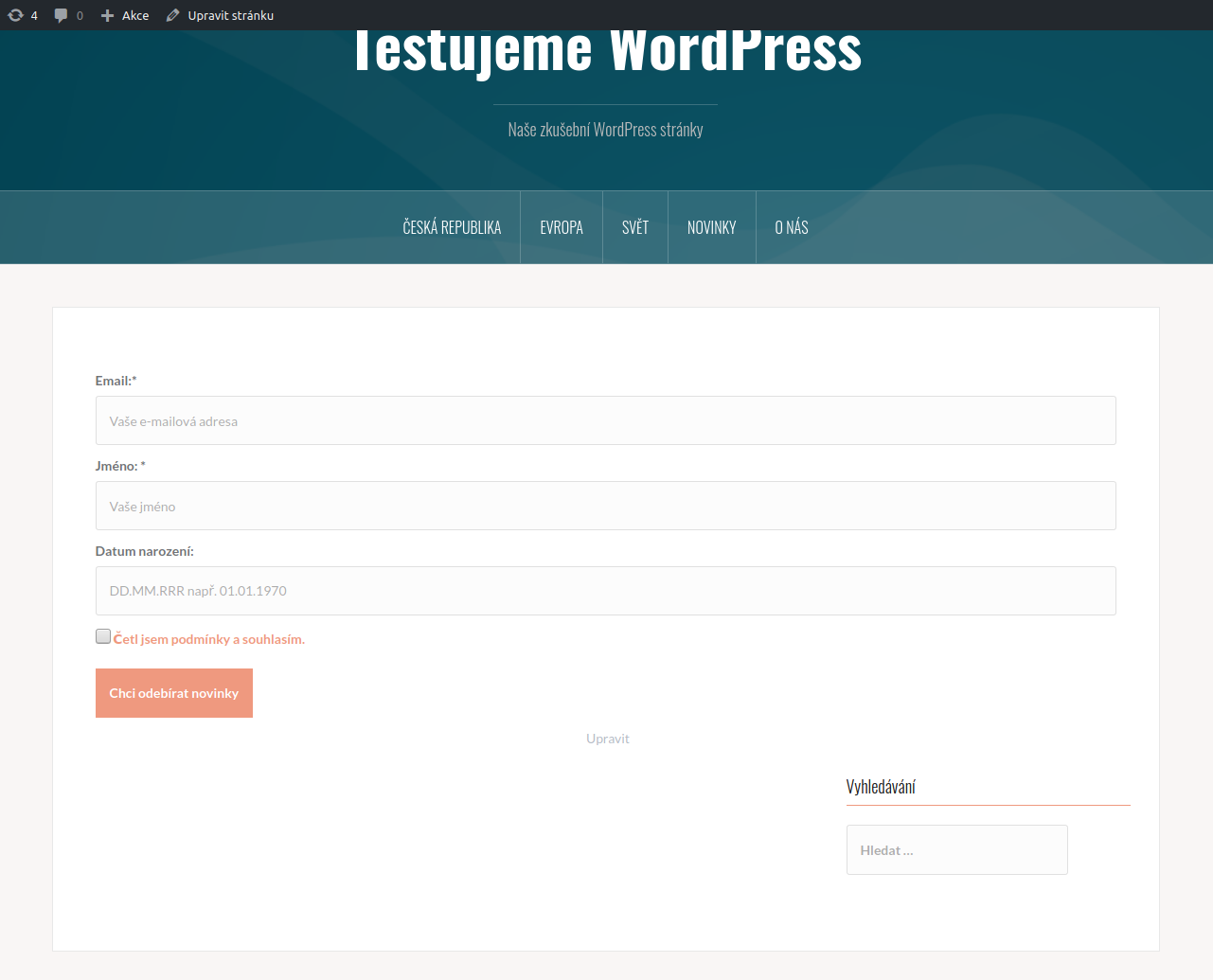Focus the Hledat search field
Image resolution: width=1213 pixels, height=980 pixels.
[x=957, y=849]
